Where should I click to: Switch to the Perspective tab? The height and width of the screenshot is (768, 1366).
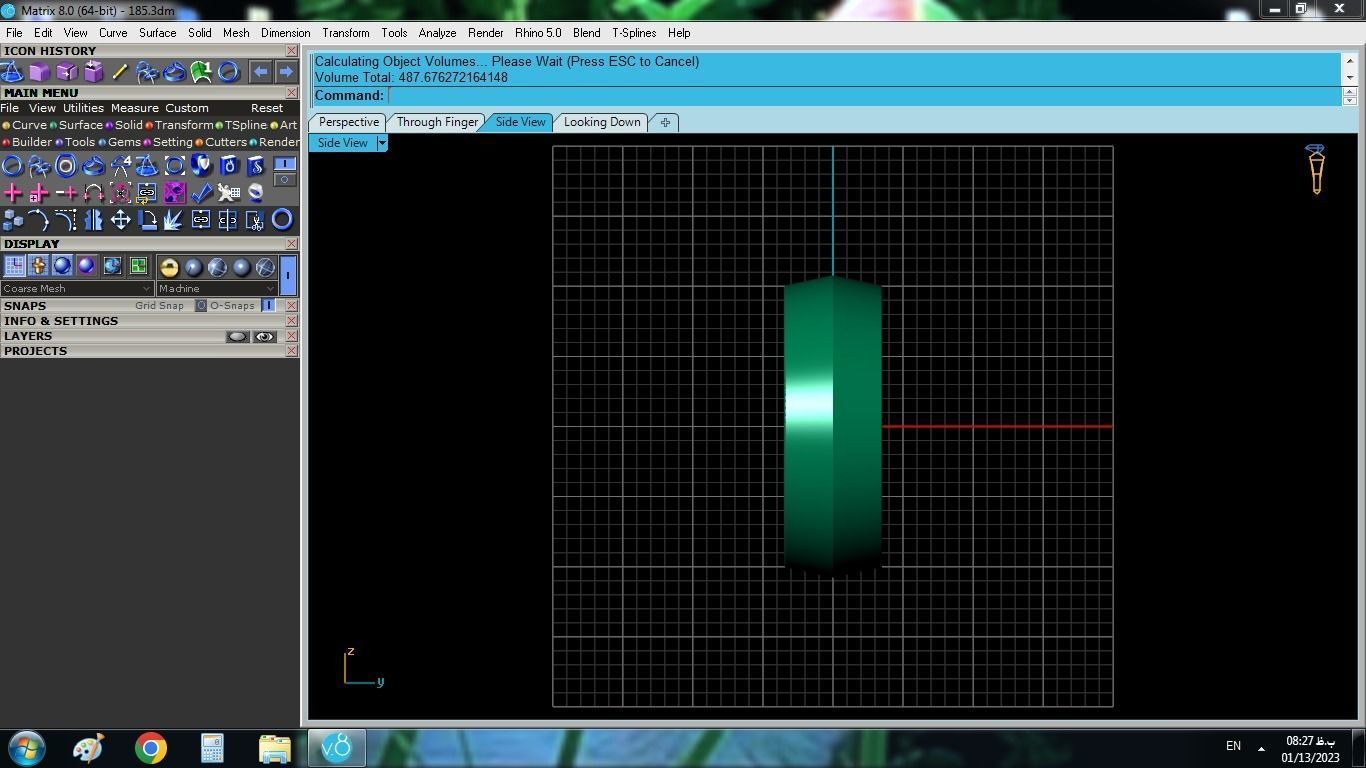[x=349, y=122]
